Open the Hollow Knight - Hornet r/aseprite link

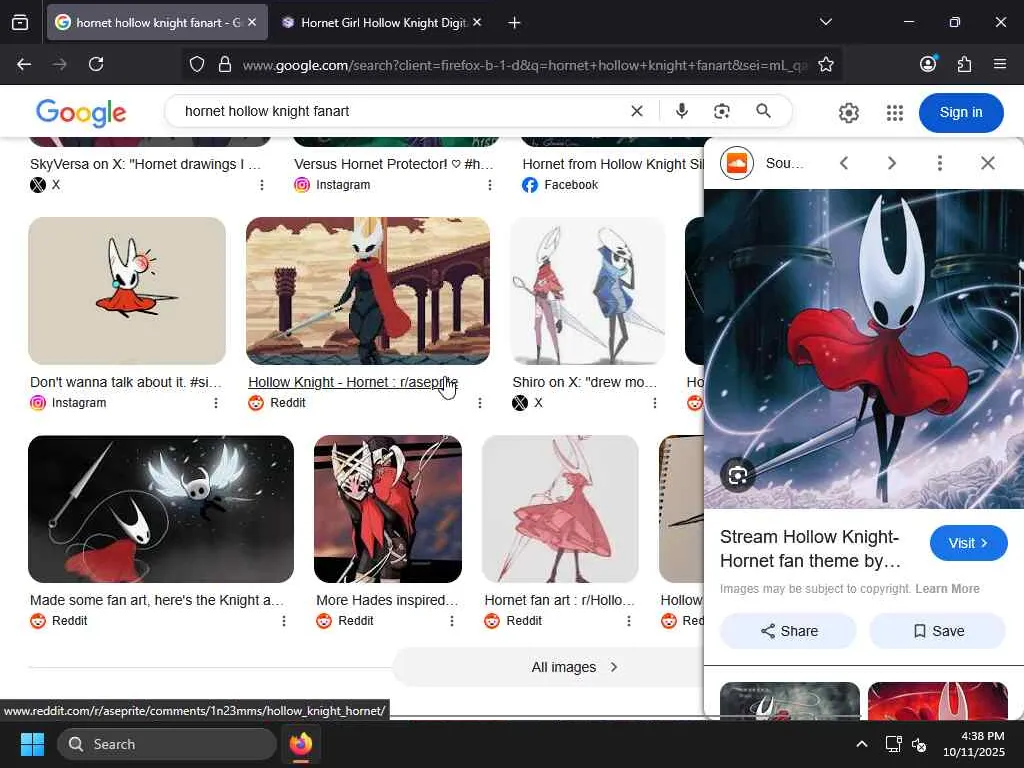click(x=353, y=382)
